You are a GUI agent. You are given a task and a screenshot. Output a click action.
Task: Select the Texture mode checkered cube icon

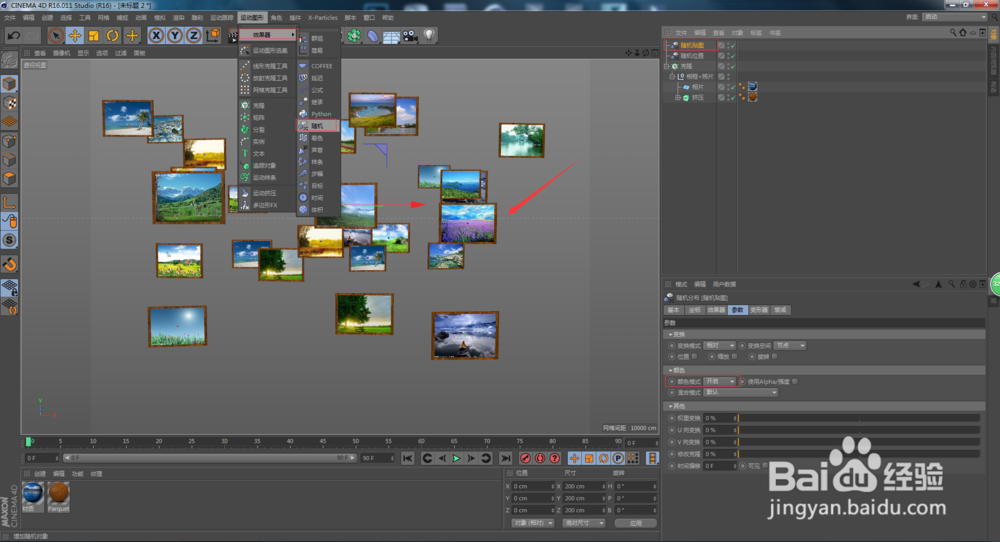tap(10, 103)
